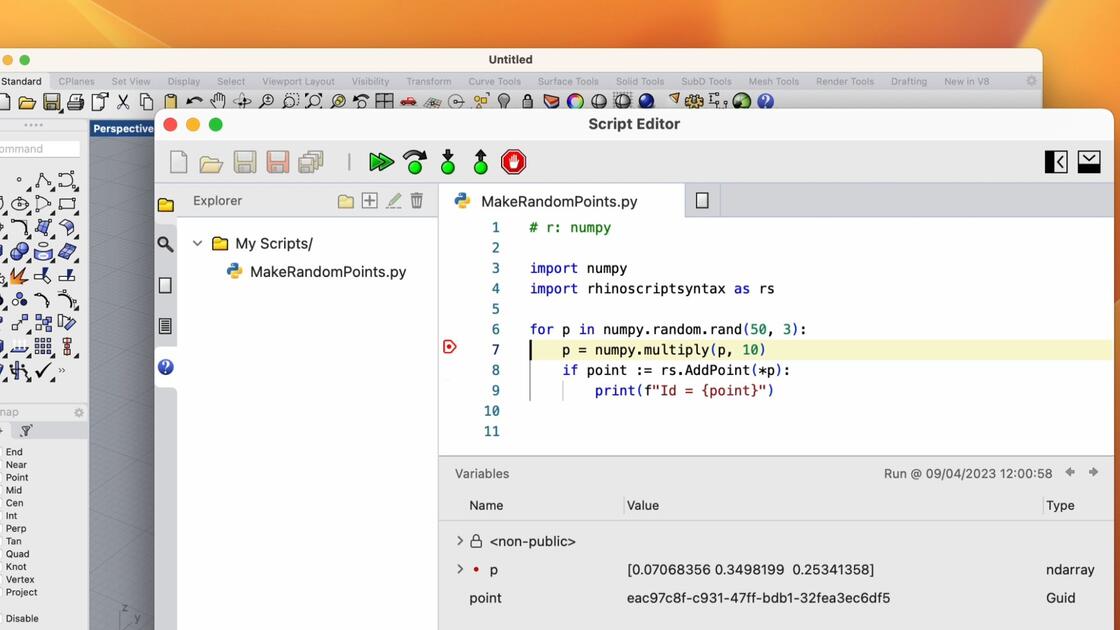Toggle the editor side panel layout icon

point(1056,162)
